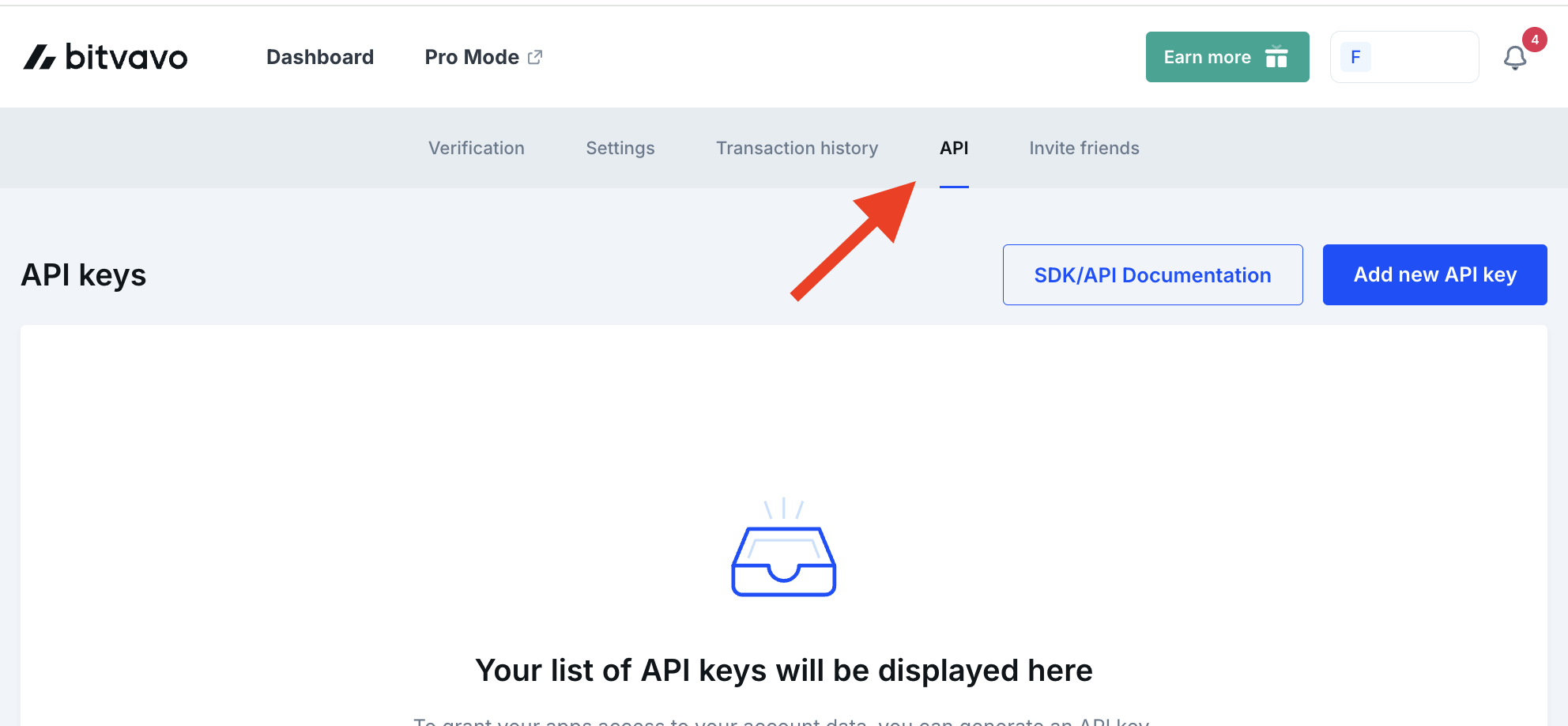This screenshot has height=726, width=1568.
Task: Click the external link icon beside Pro Mode
Action: 535,57
